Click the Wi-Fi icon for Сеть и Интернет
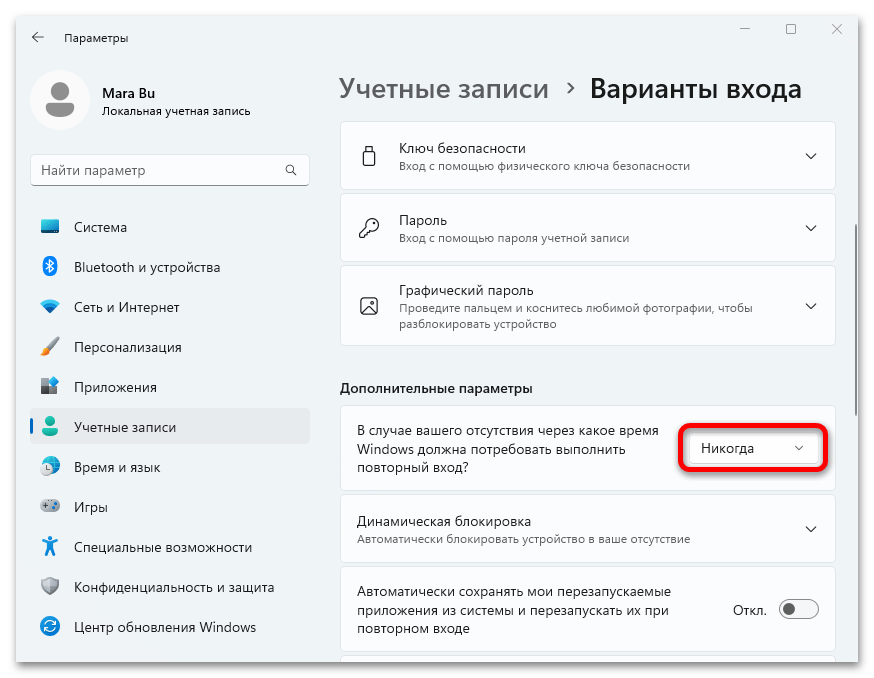Image resolution: width=874 pixels, height=678 pixels. point(50,307)
